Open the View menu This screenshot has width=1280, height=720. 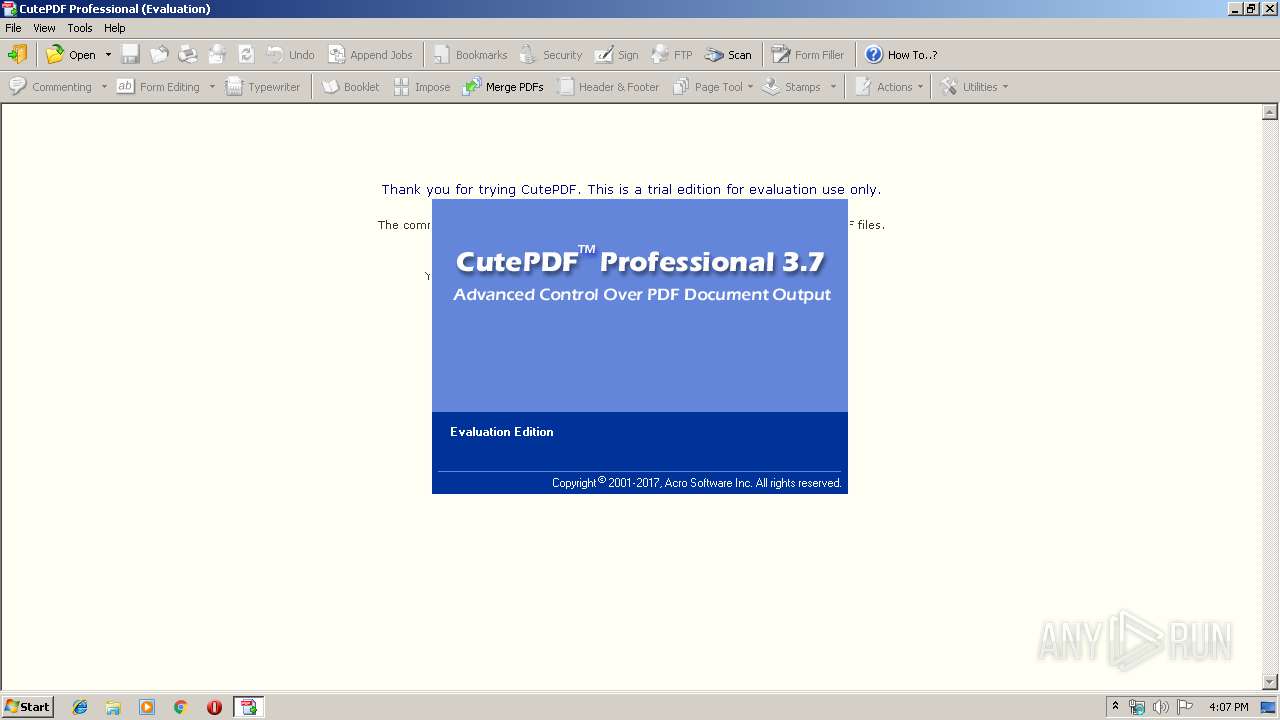(45, 28)
